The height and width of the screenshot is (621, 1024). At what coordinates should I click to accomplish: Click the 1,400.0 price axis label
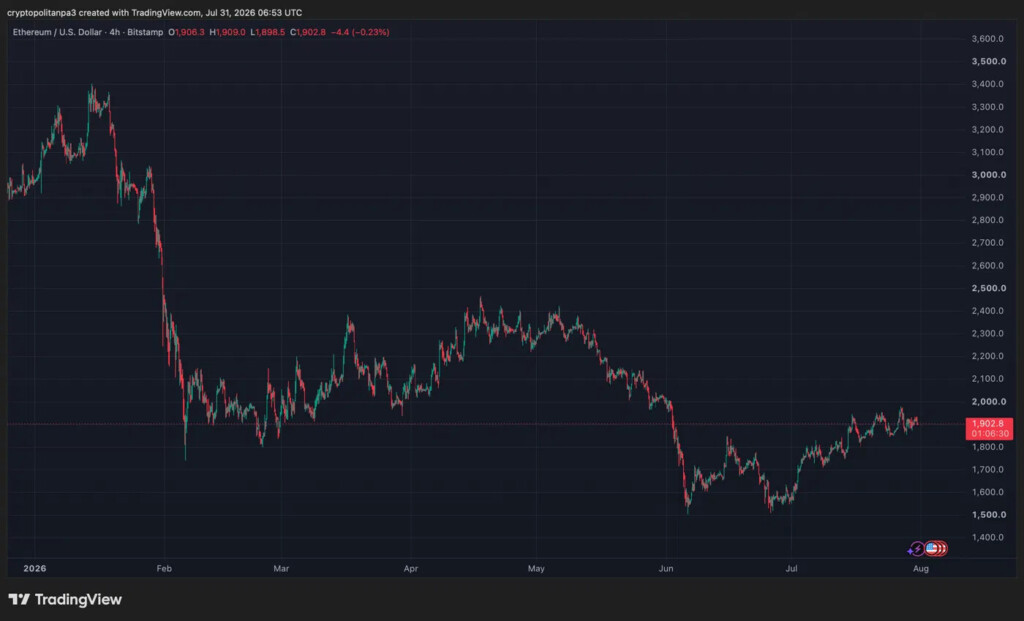tap(987, 537)
